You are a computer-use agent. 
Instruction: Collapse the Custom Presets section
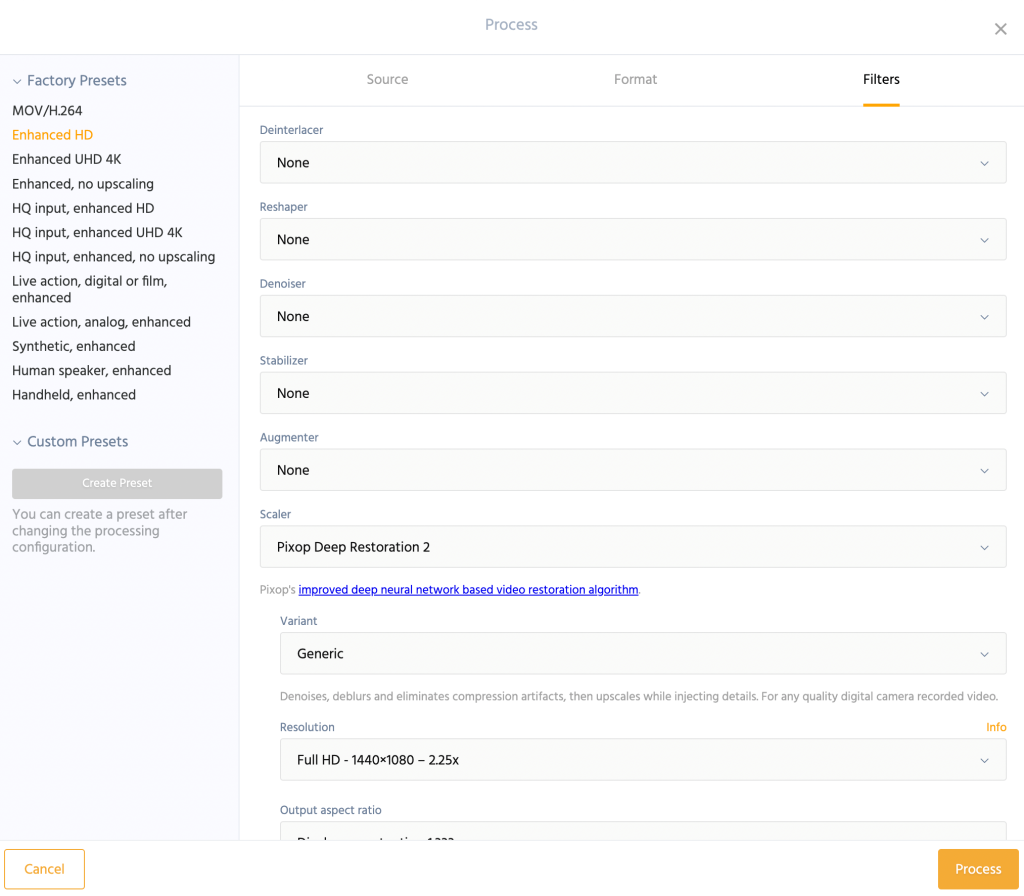18,442
